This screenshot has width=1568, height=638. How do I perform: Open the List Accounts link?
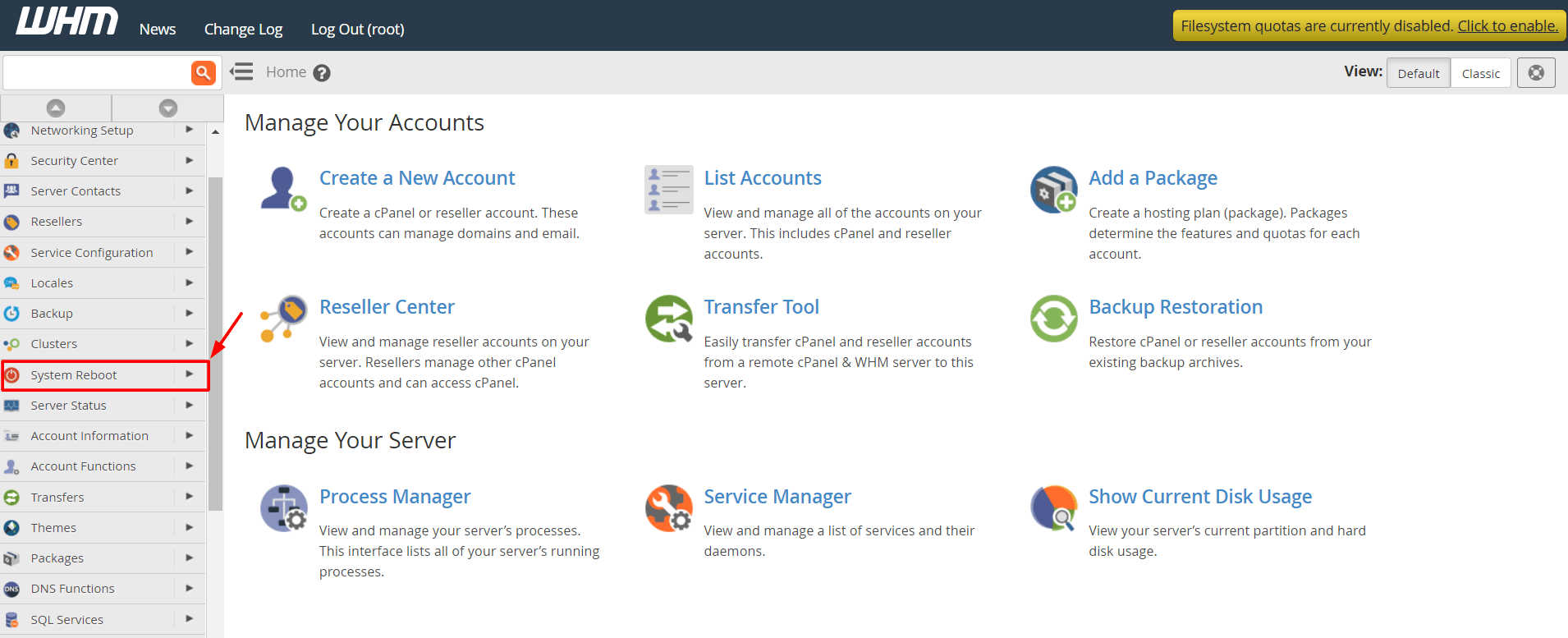(x=763, y=178)
